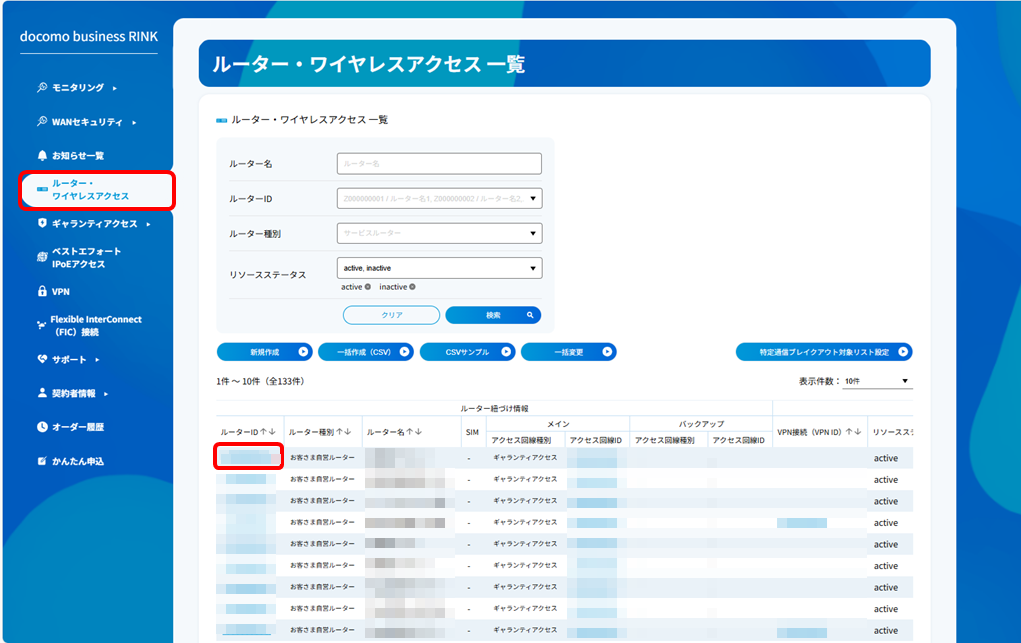Image resolution: width=1021 pixels, height=643 pixels.
Task: Remove the inactive status filter tag
Action: tap(410, 287)
